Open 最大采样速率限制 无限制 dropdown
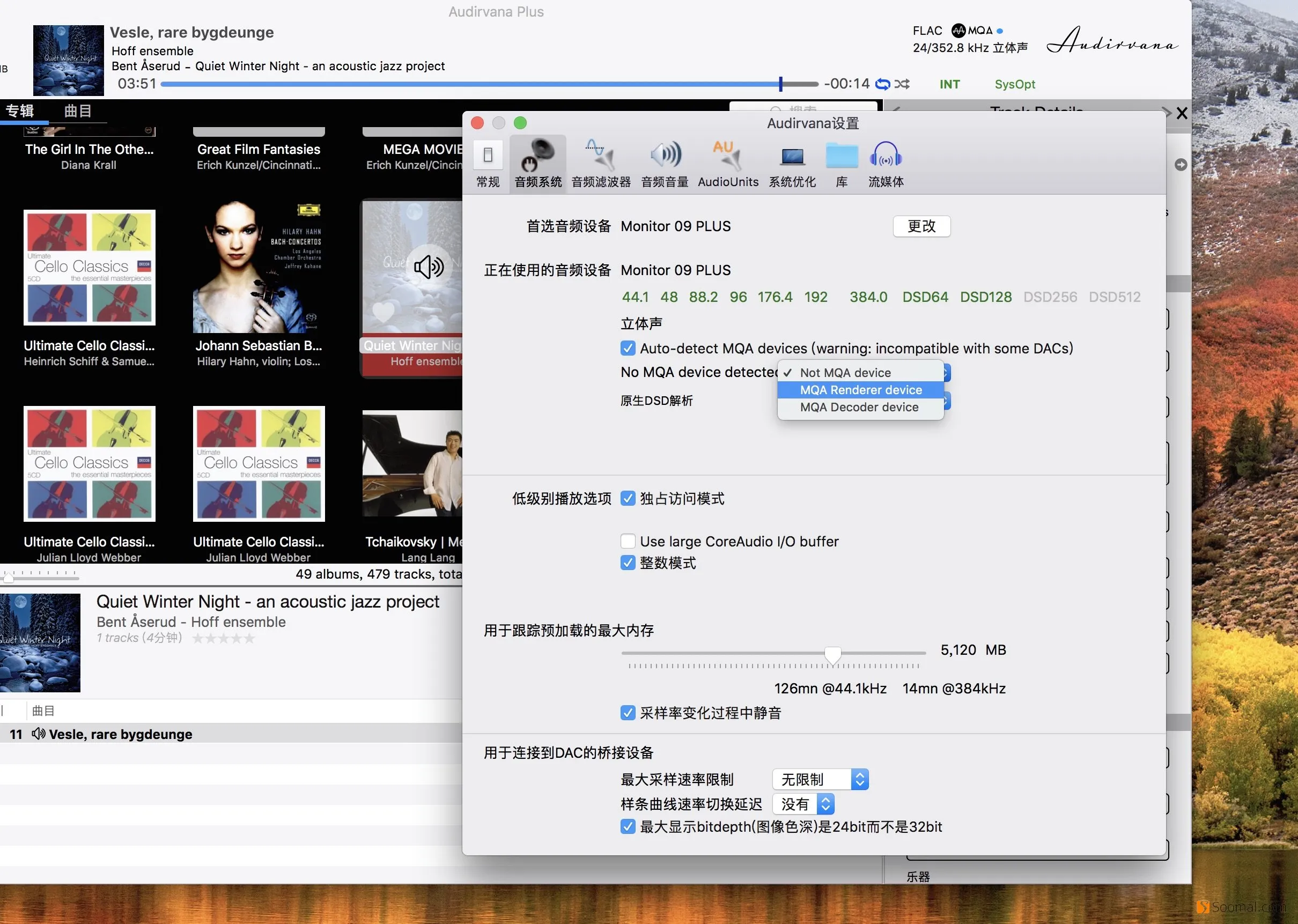 [x=820, y=780]
